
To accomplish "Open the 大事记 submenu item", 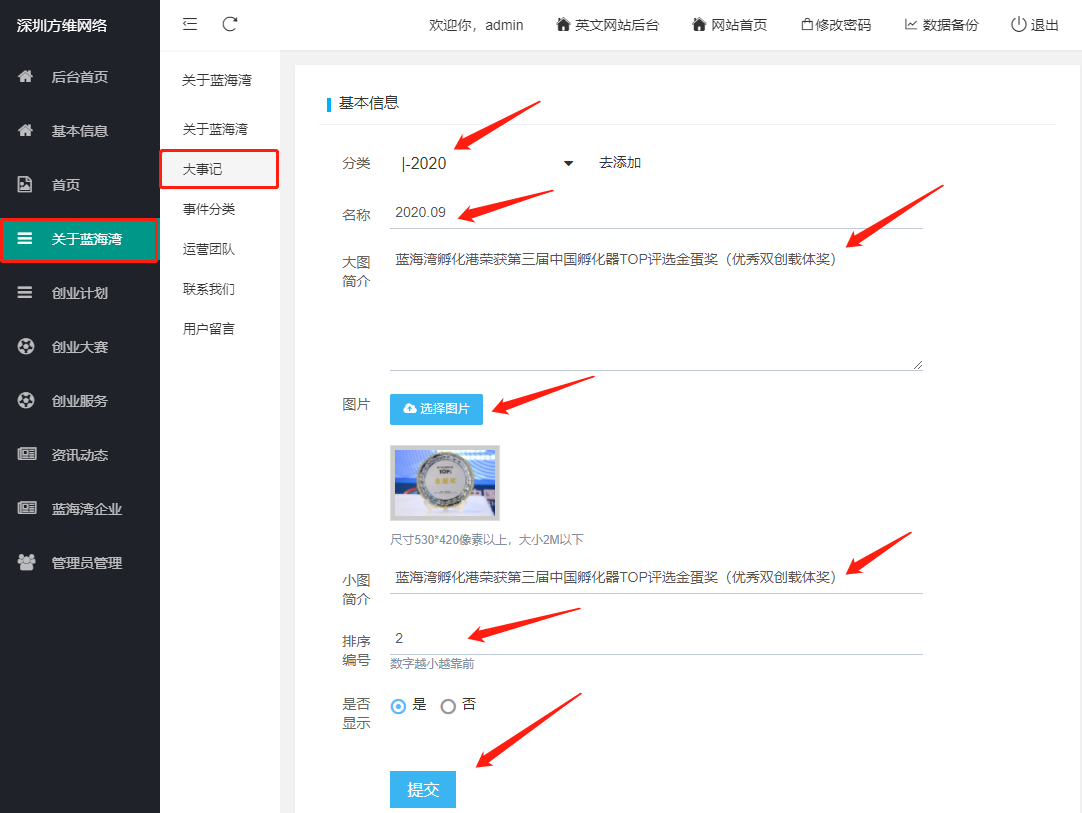I will (x=203, y=170).
